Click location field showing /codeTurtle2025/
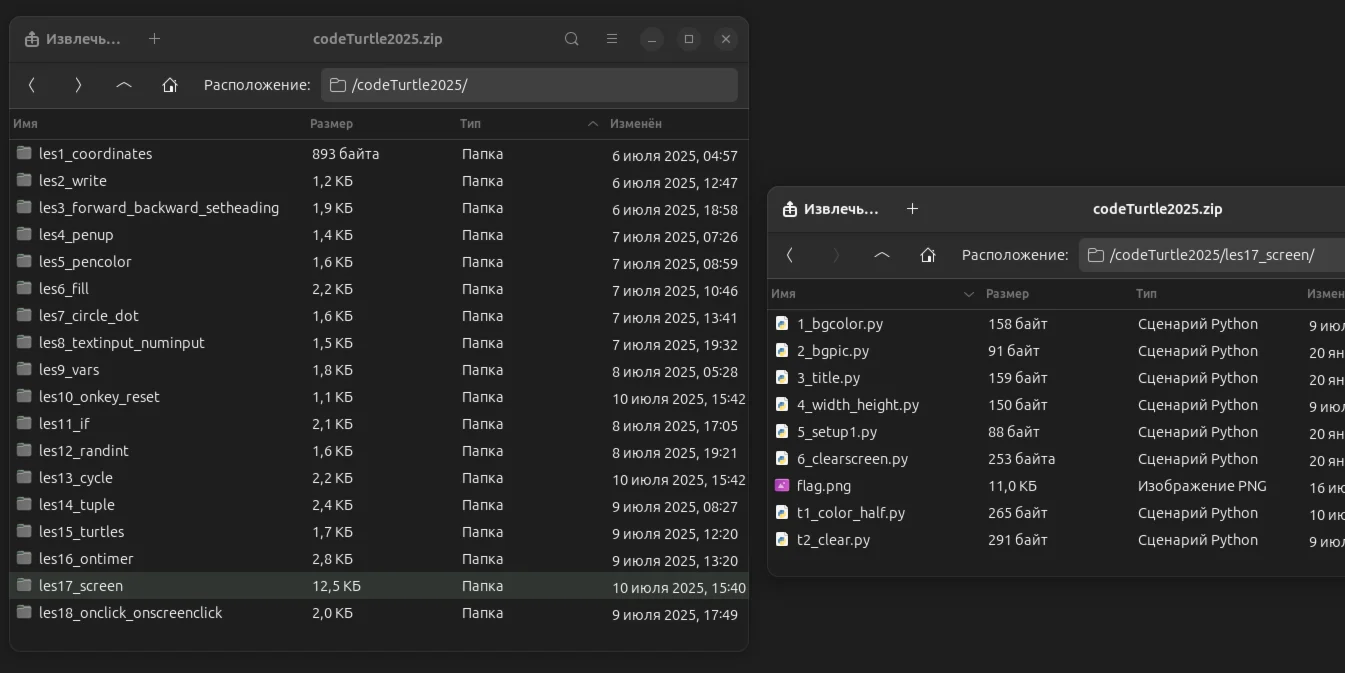Image resolution: width=1345 pixels, height=673 pixels. [x=529, y=85]
